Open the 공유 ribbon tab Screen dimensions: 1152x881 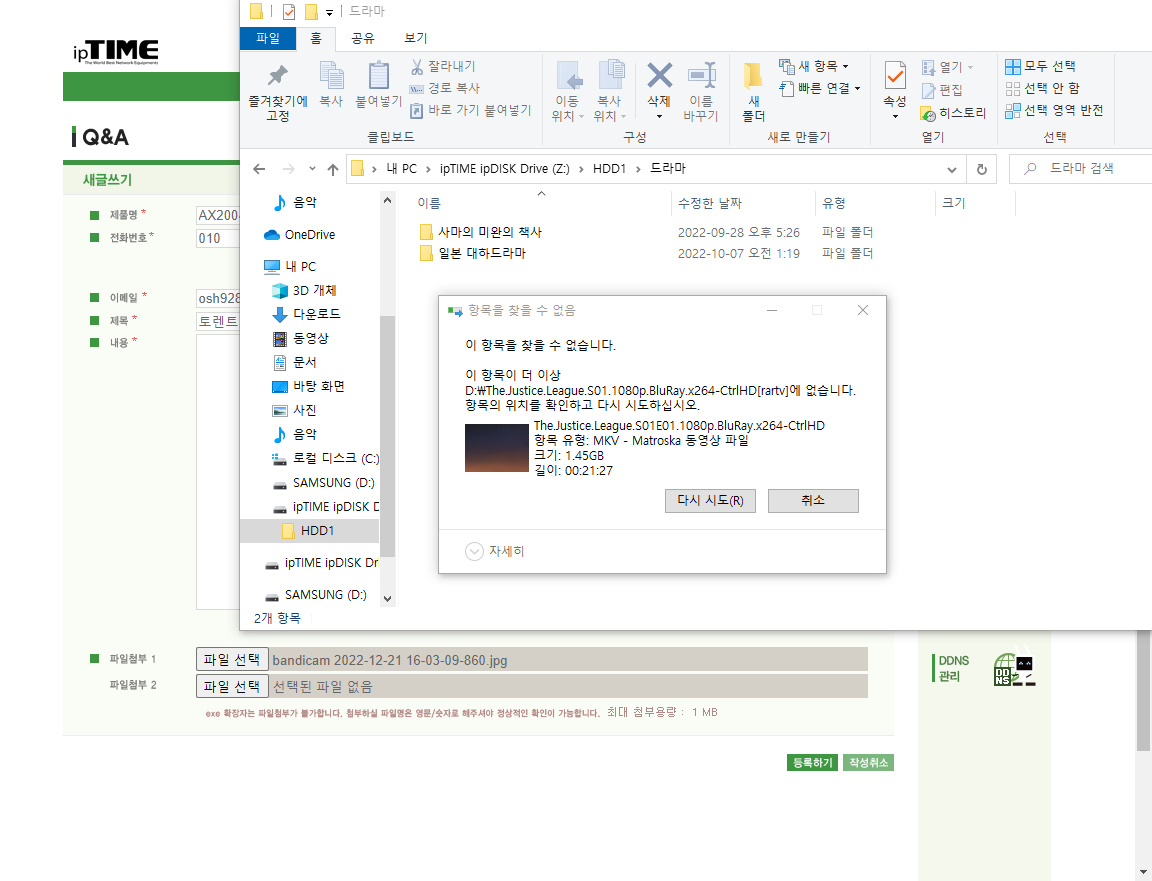(x=363, y=38)
